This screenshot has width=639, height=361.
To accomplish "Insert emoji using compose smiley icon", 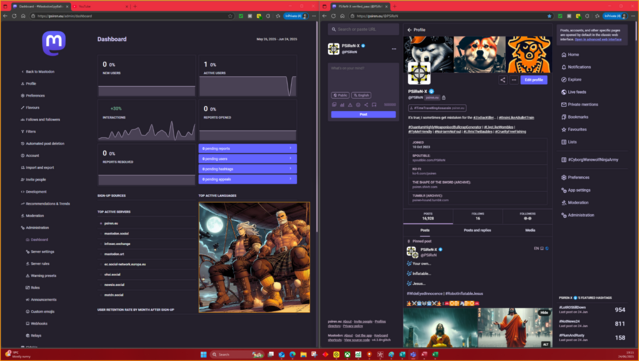I will pos(358,105).
